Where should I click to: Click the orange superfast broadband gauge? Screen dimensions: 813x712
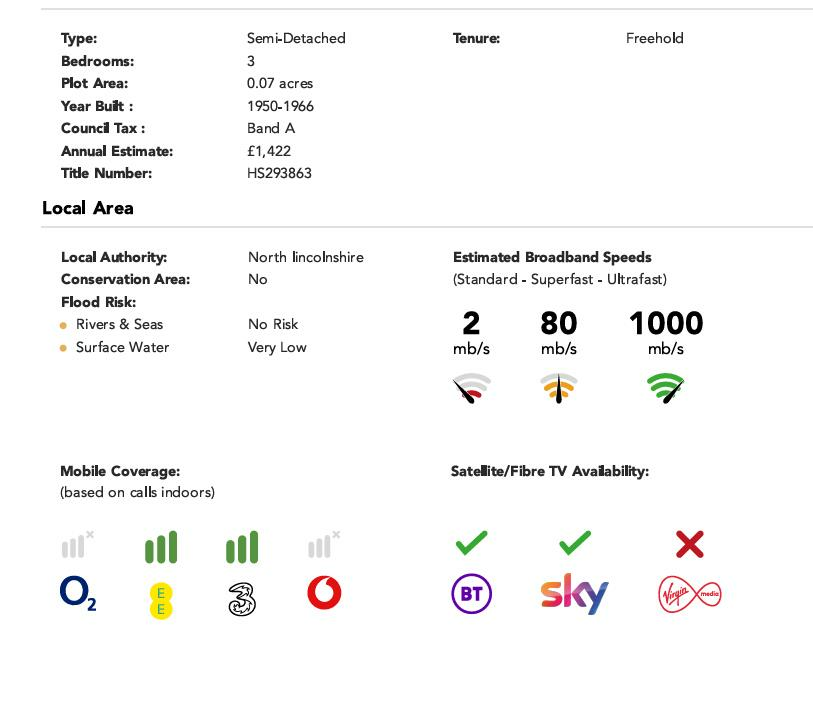[x=559, y=388]
